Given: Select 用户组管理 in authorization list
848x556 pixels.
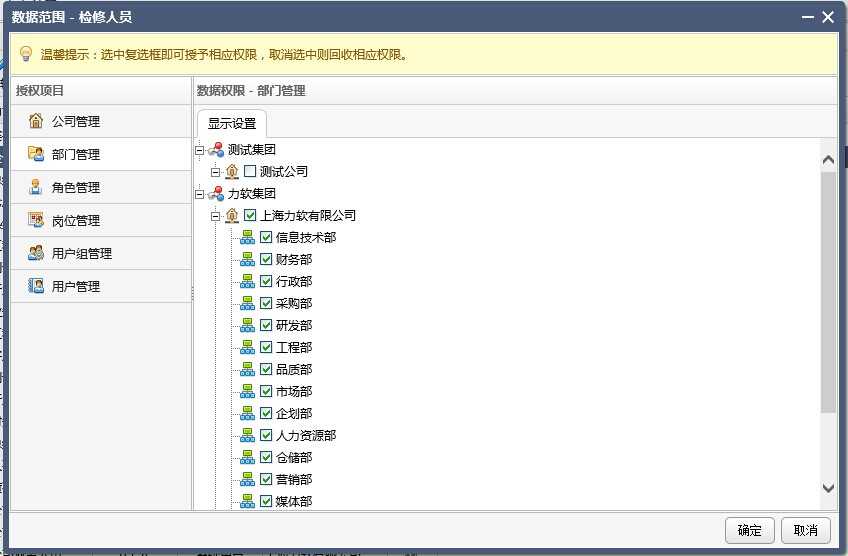Looking at the screenshot, I should click(x=101, y=253).
